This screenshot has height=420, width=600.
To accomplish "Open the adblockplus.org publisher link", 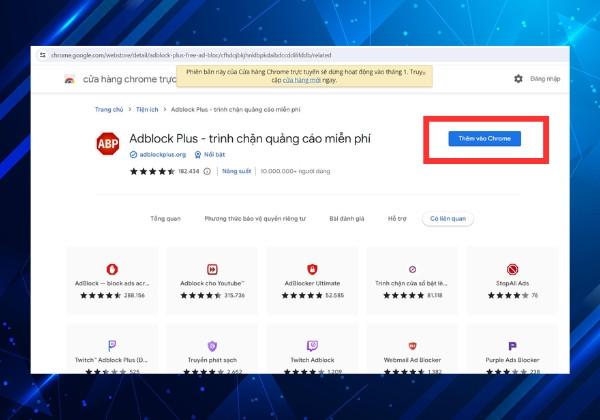I will pyautogui.click(x=163, y=155).
